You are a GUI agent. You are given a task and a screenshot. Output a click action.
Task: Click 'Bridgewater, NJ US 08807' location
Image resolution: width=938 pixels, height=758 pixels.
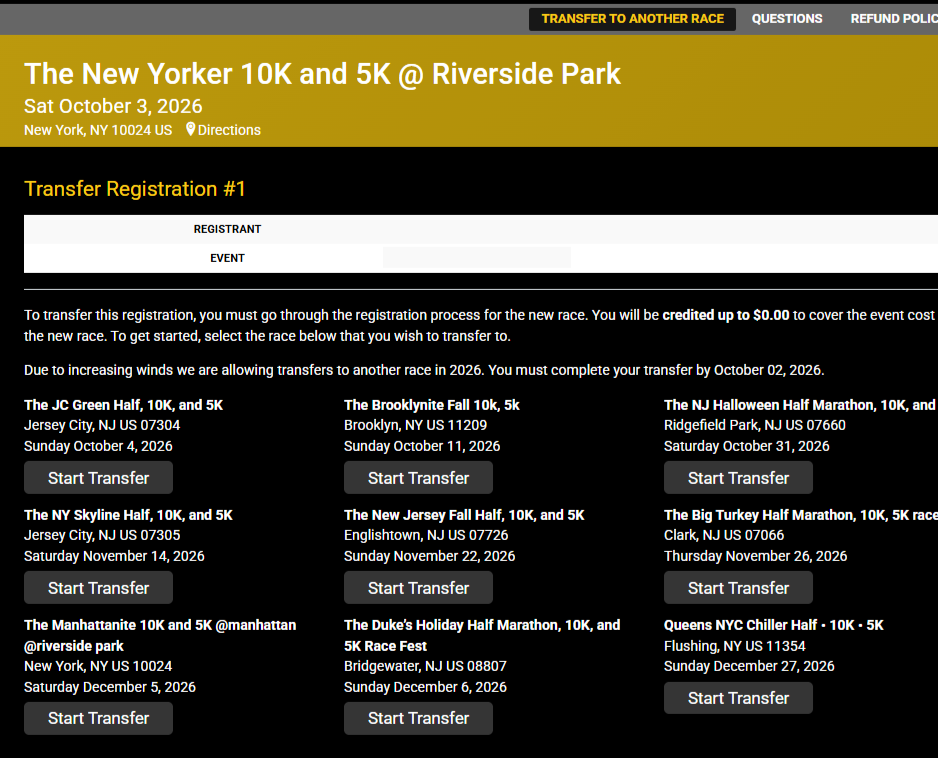click(x=425, y=666)
